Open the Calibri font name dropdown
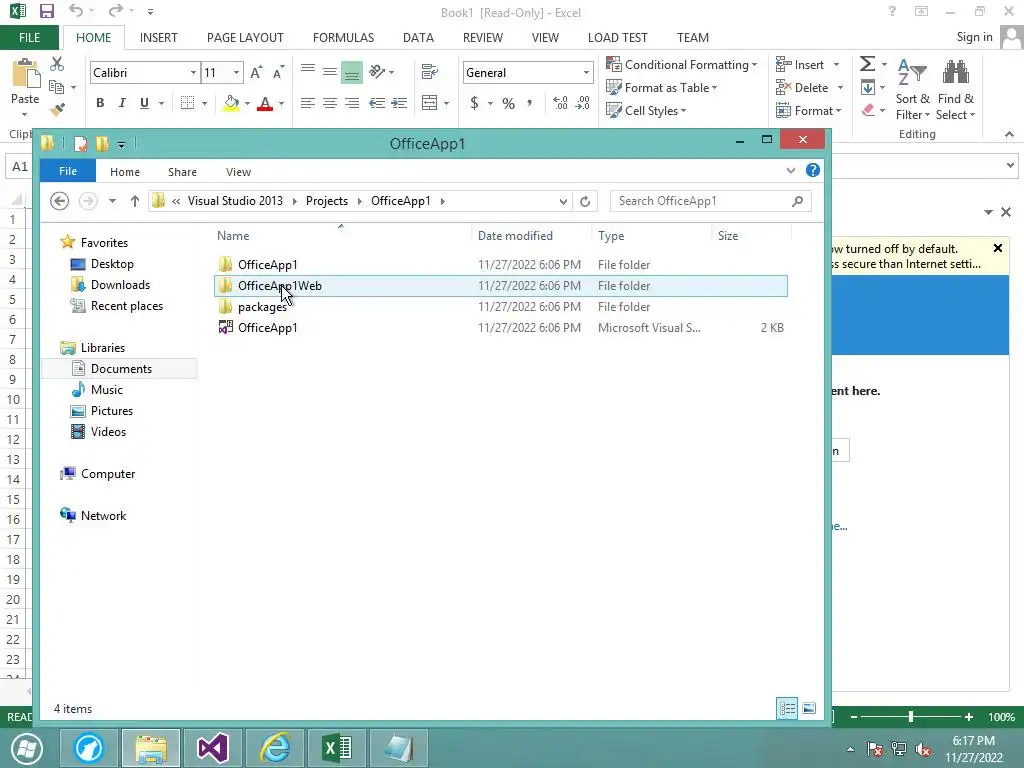1024x768 pixels. coord(193,72)
